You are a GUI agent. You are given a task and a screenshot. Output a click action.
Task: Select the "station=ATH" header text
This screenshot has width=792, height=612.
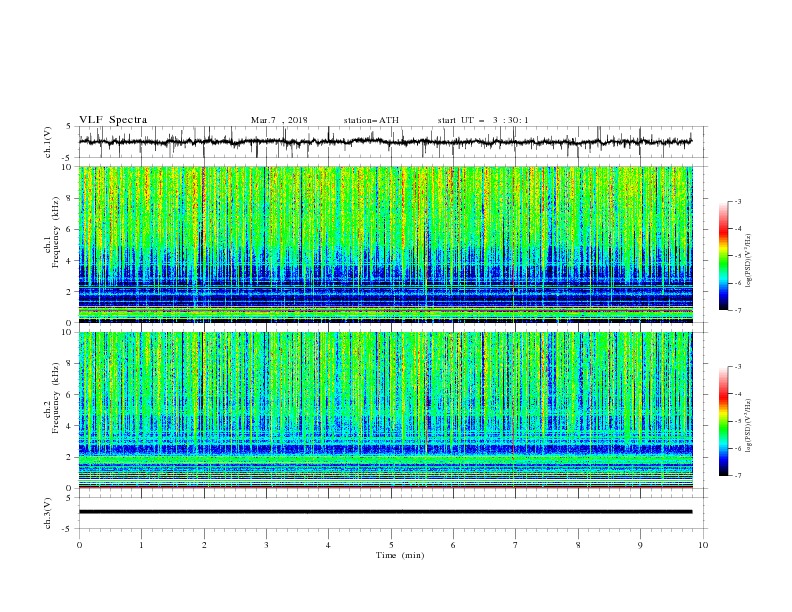371,120
